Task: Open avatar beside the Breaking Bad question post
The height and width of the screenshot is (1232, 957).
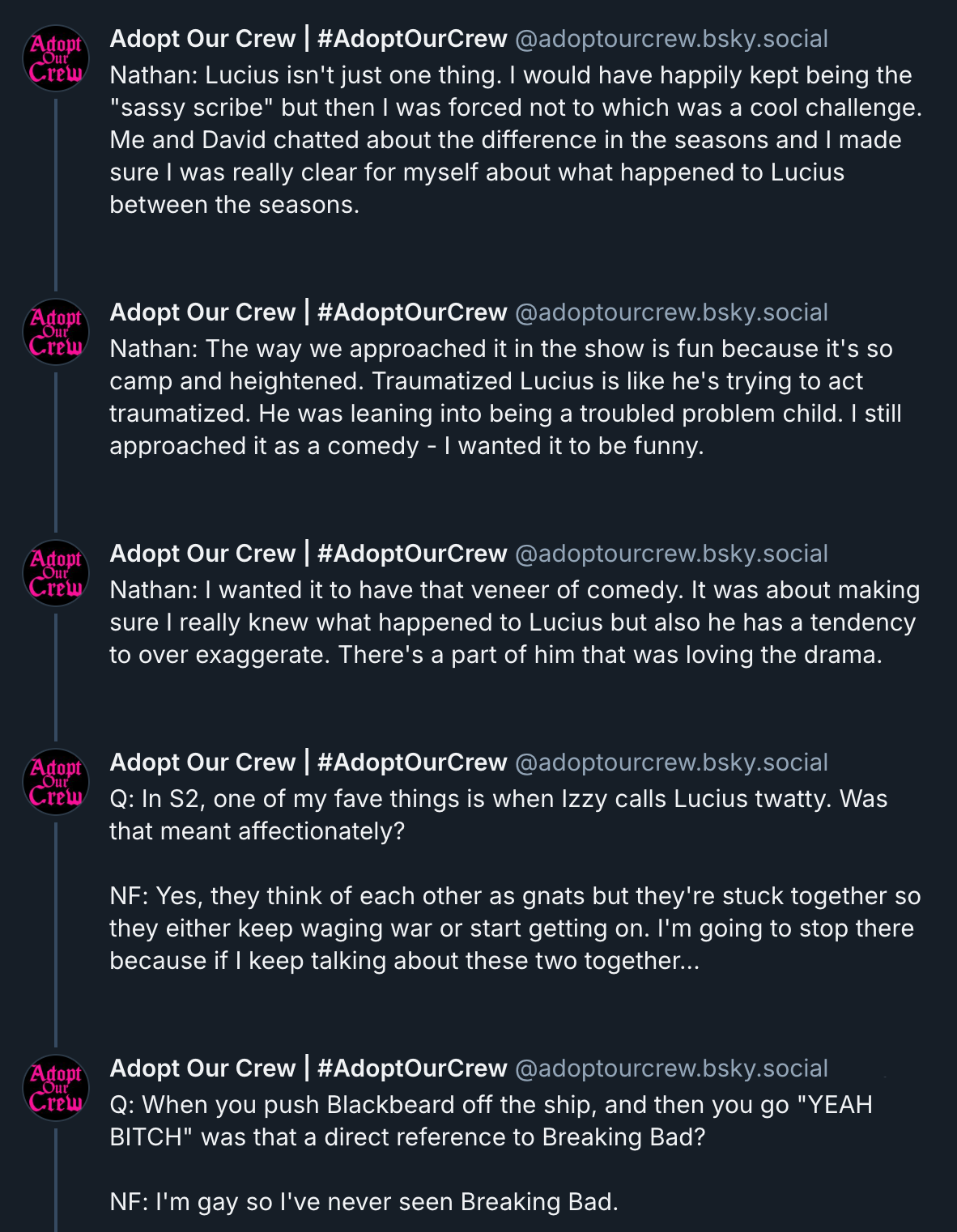Action: tap(55, 1088)
